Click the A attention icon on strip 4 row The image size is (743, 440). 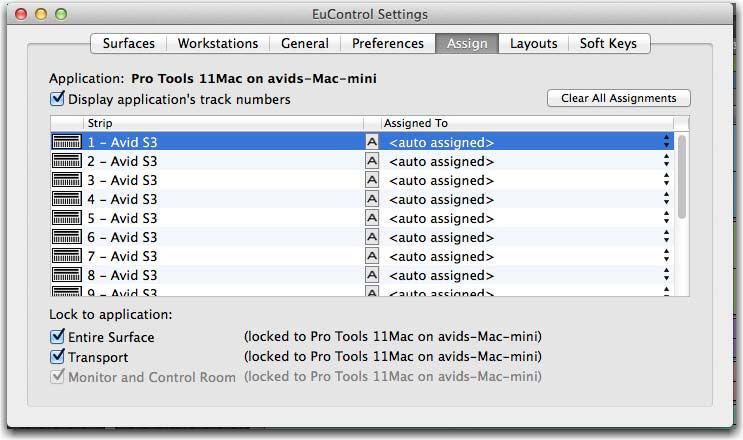point(372,199)
